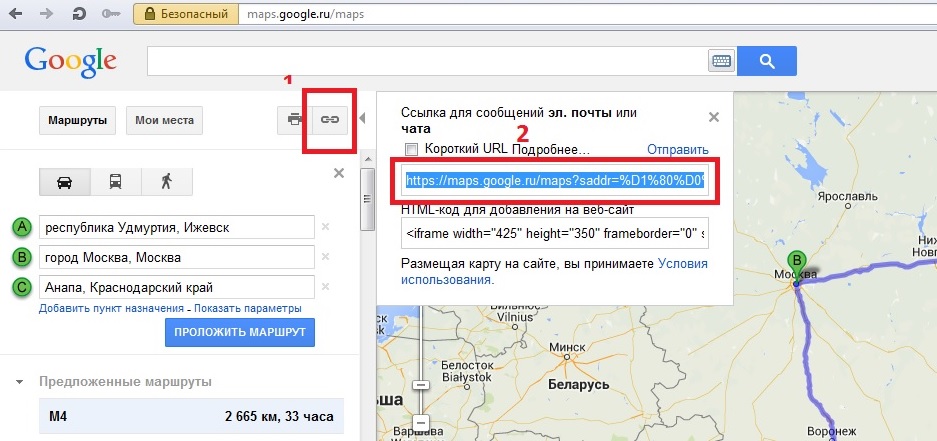Click lower minus zoom button on map
This screenshot has height=441, width=937.
[x=421, y=422]
